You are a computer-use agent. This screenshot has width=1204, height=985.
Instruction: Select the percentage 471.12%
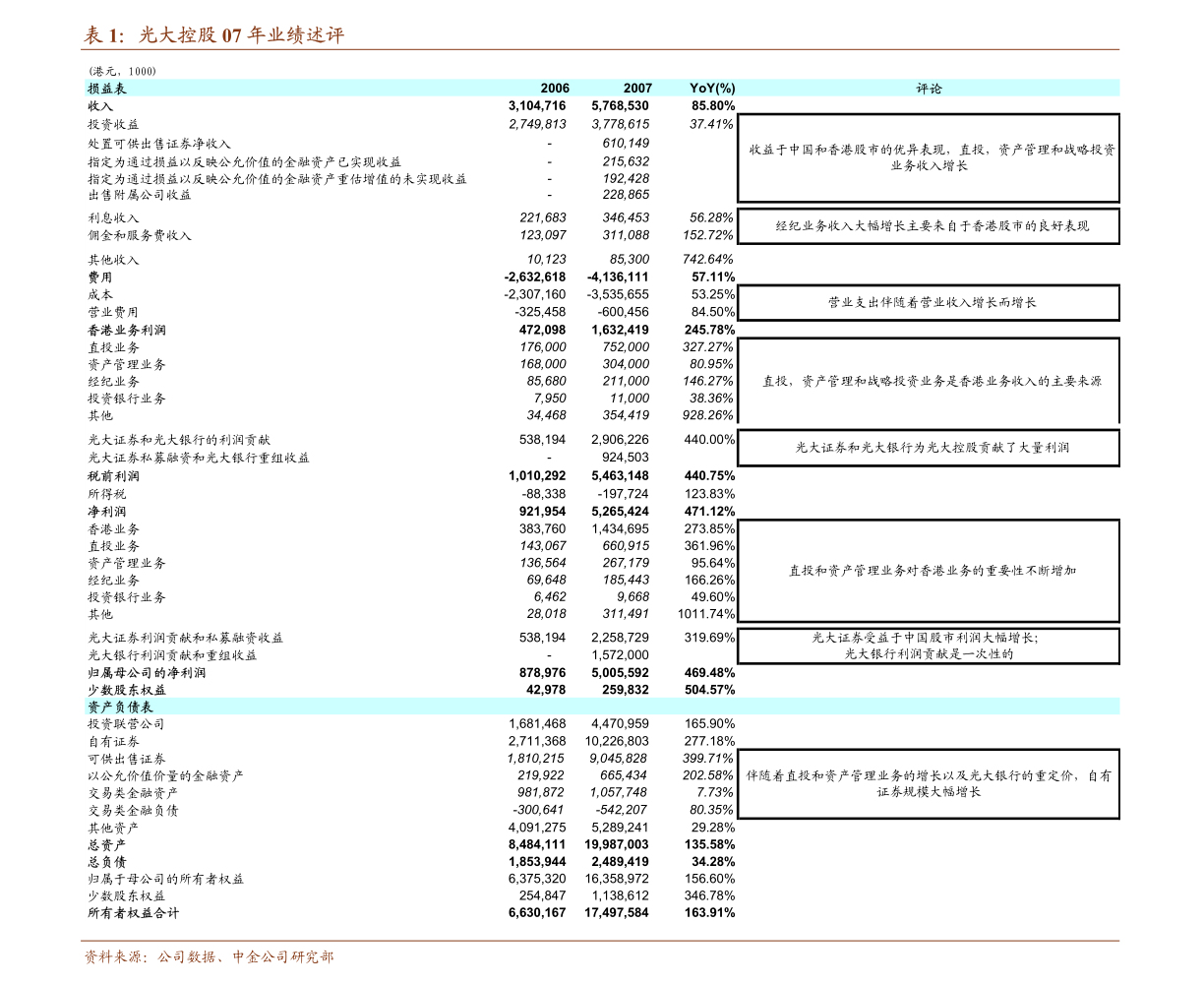pos(709,513)
